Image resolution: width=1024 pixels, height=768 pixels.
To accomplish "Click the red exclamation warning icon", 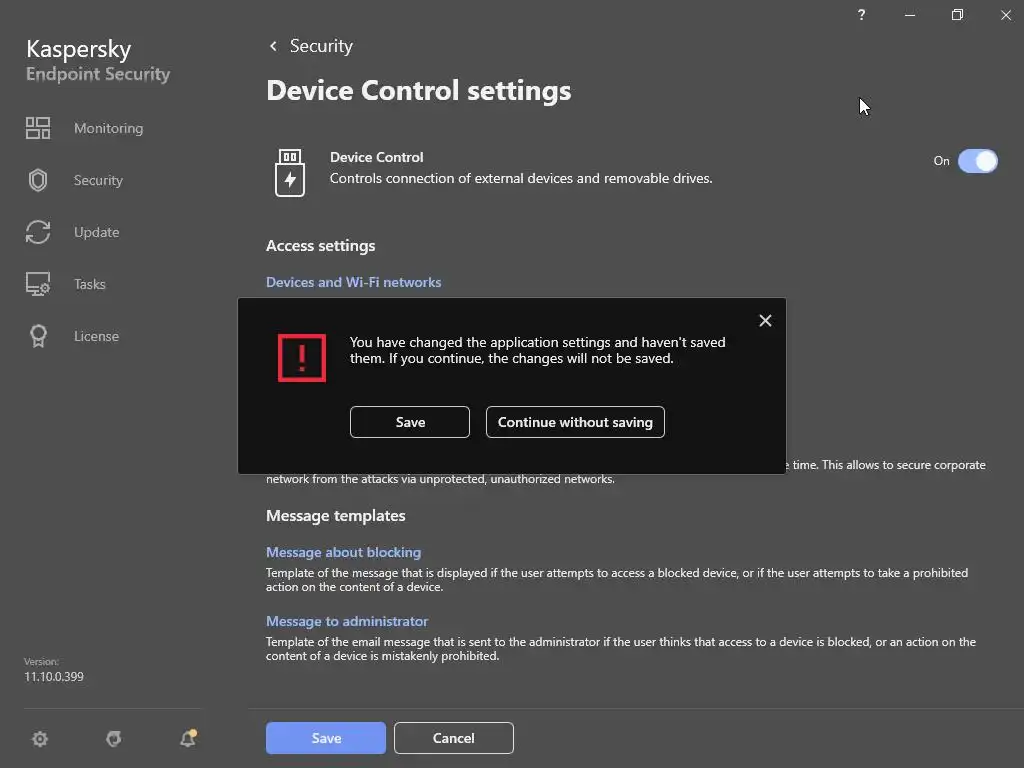I will [302, 358].
